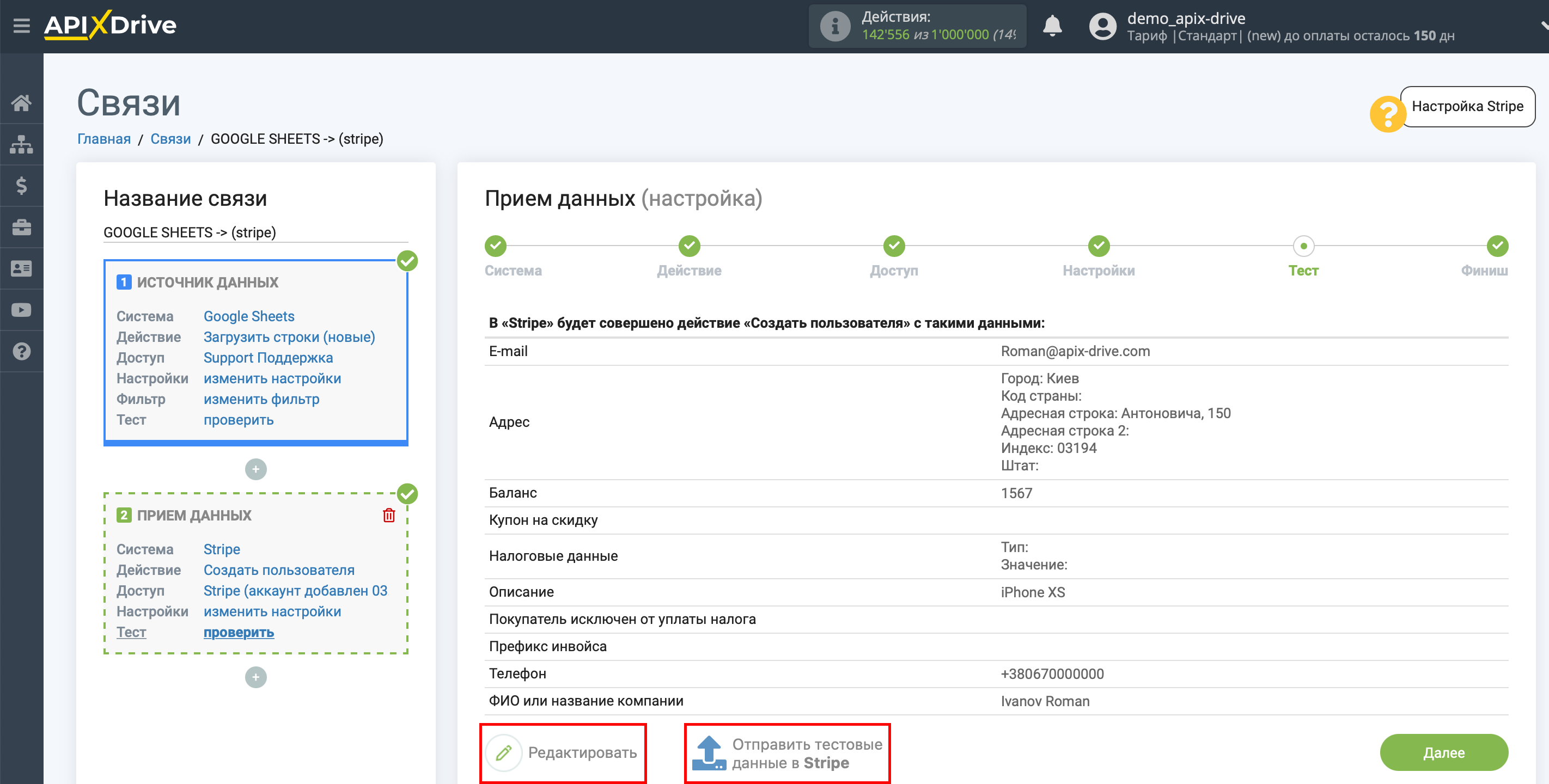Screen dimensions: 1549x784
Task: Add block between source and receiver with plus
Action: point(255,469)
